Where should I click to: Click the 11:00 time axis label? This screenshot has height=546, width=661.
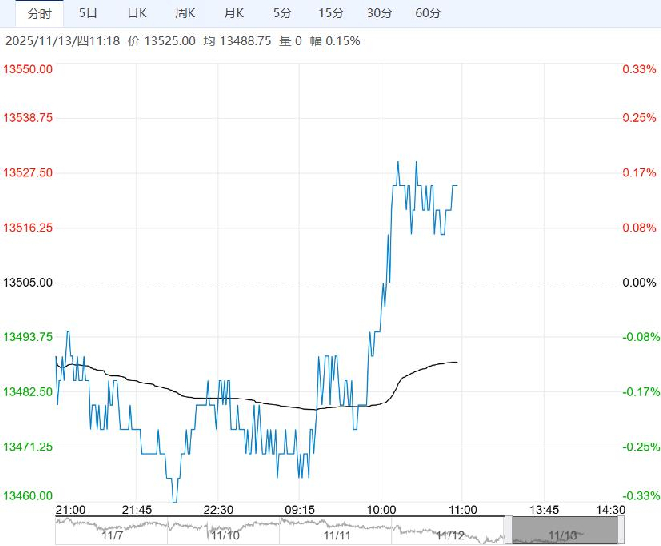(x=459, y=509)
